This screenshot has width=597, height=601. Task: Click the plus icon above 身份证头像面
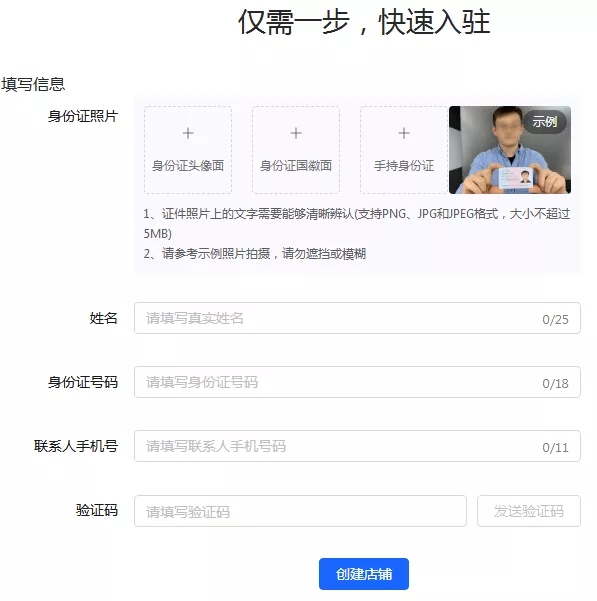click(x=188, y=133)
